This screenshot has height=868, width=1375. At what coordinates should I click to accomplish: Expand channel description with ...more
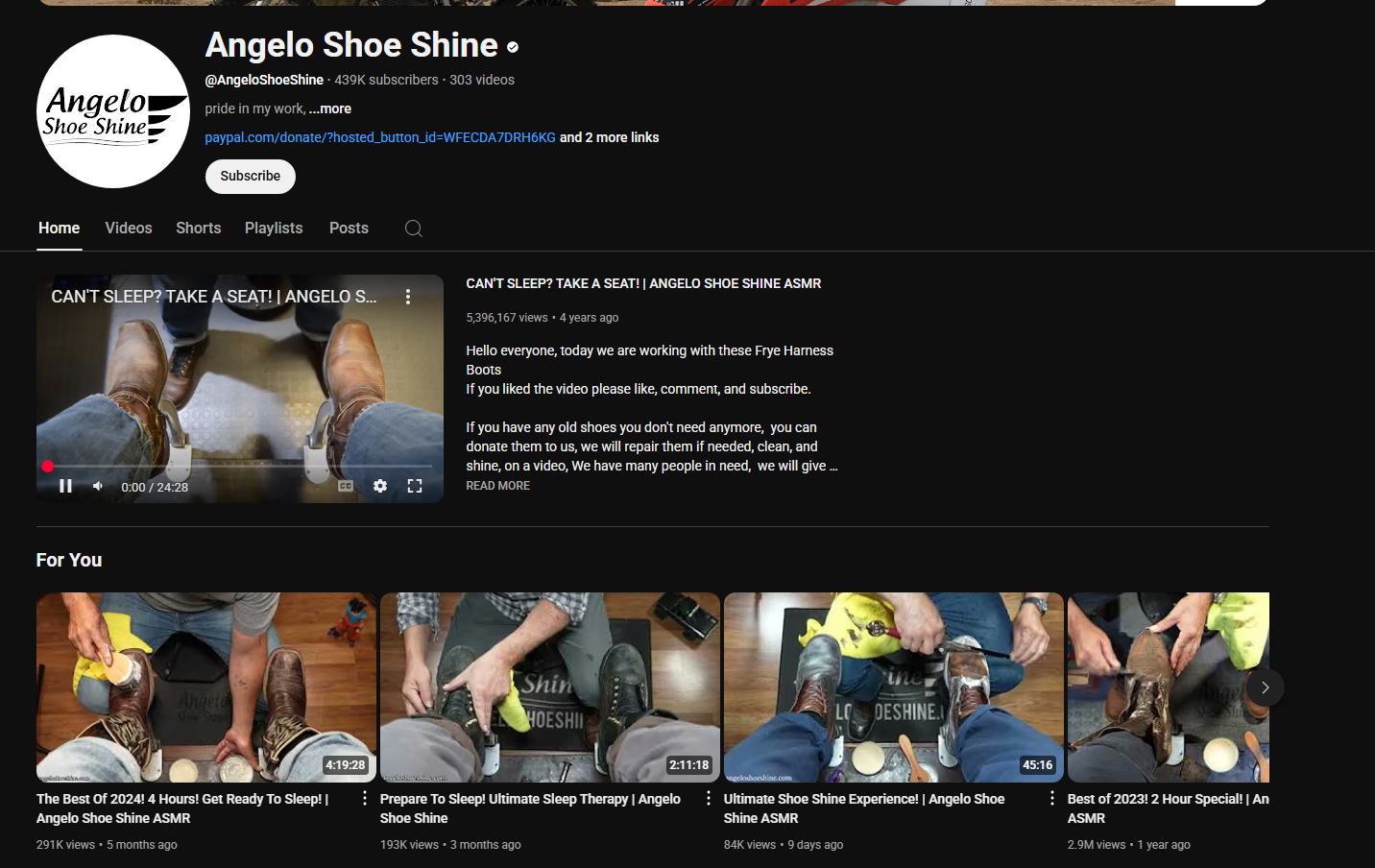pyautogui.click(x=330, y=108)
